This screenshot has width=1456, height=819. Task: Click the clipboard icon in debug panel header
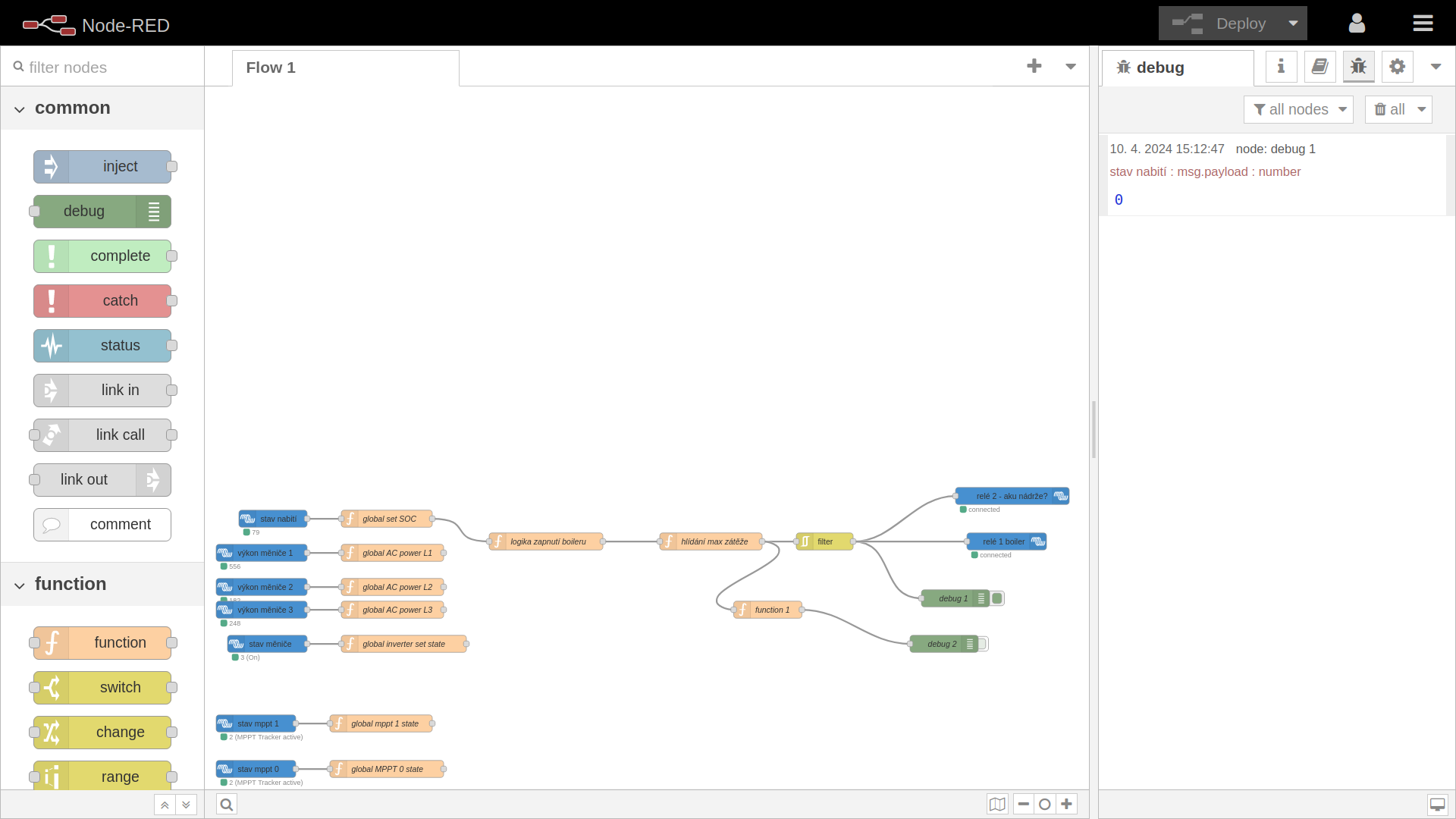pyautogui.click(x=1320, y=67)
